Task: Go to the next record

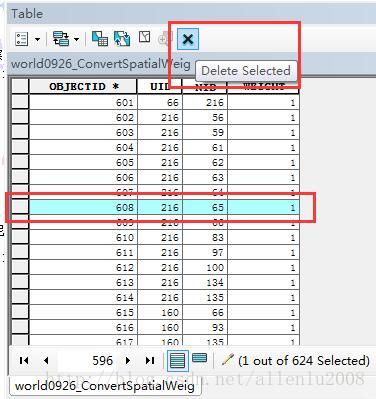Action: coord(128,360)
